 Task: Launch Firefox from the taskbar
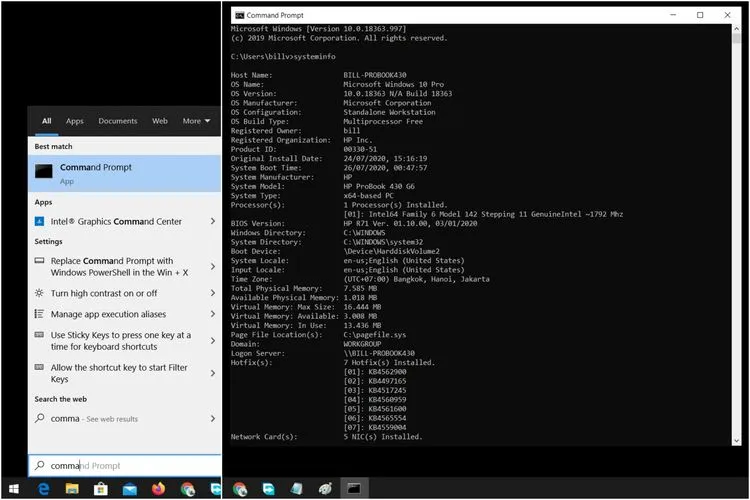click(158, 489)
